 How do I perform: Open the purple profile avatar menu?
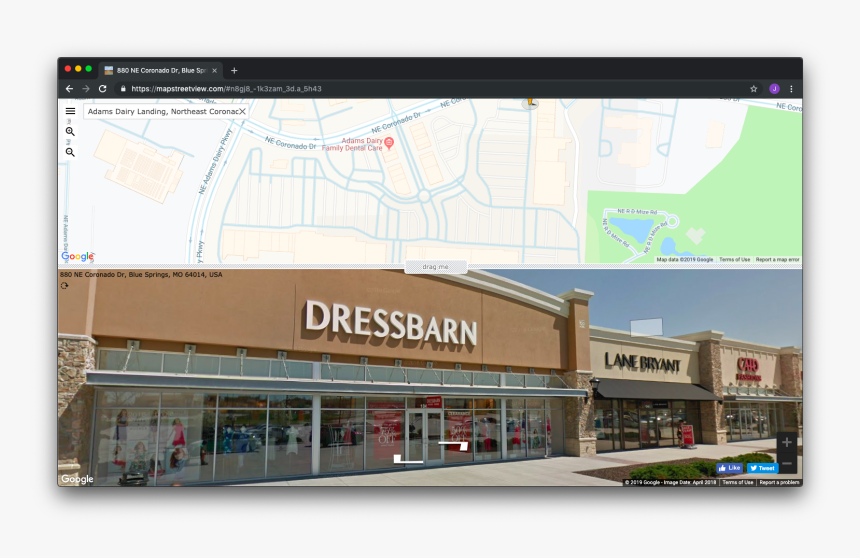[774, 88]
